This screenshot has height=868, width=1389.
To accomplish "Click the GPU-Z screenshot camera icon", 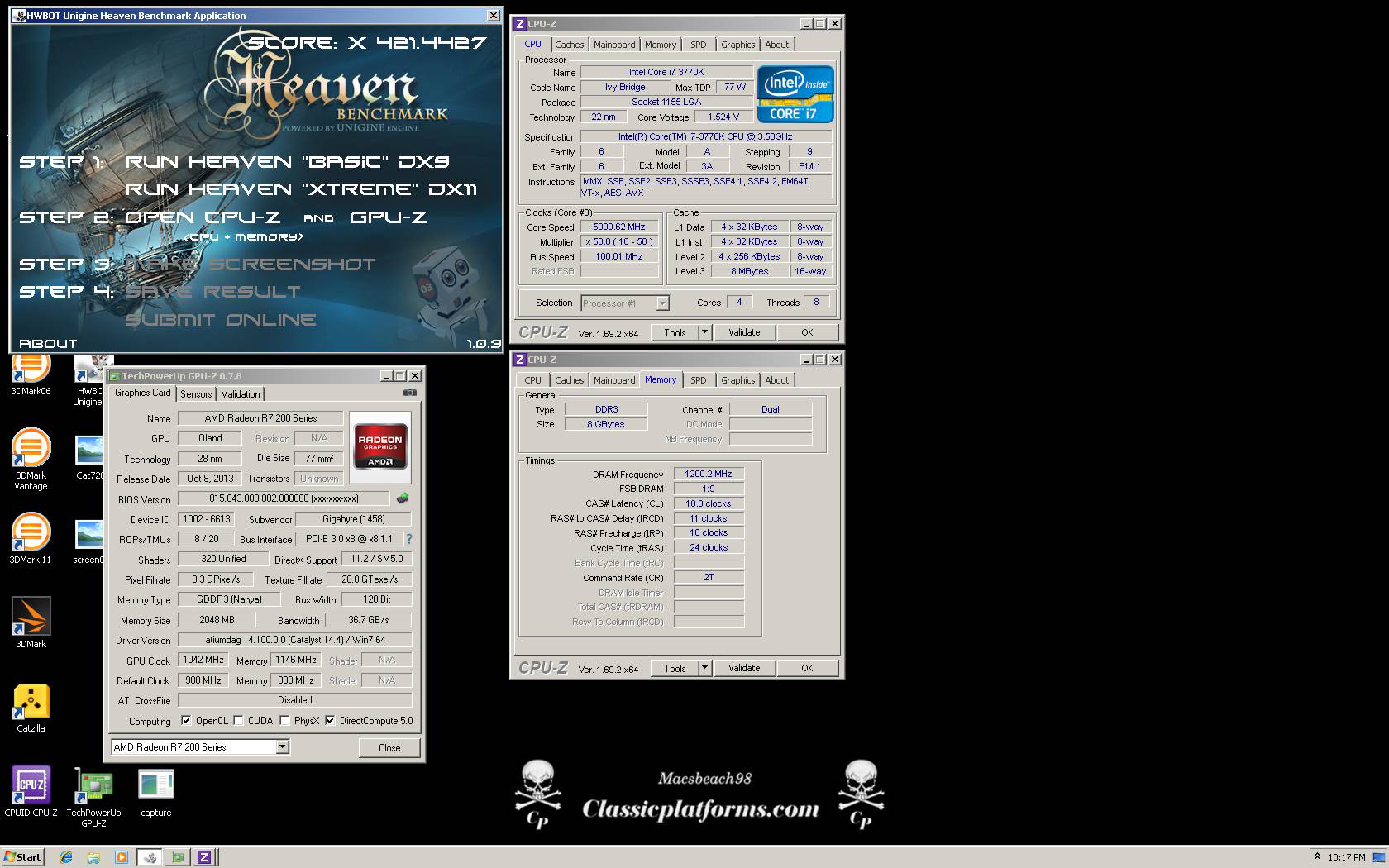I will (x=409, y=393).
